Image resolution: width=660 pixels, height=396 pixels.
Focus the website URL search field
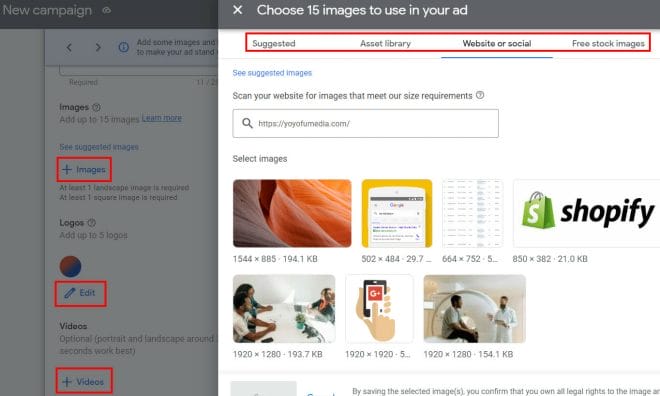[x=365, y=123]
